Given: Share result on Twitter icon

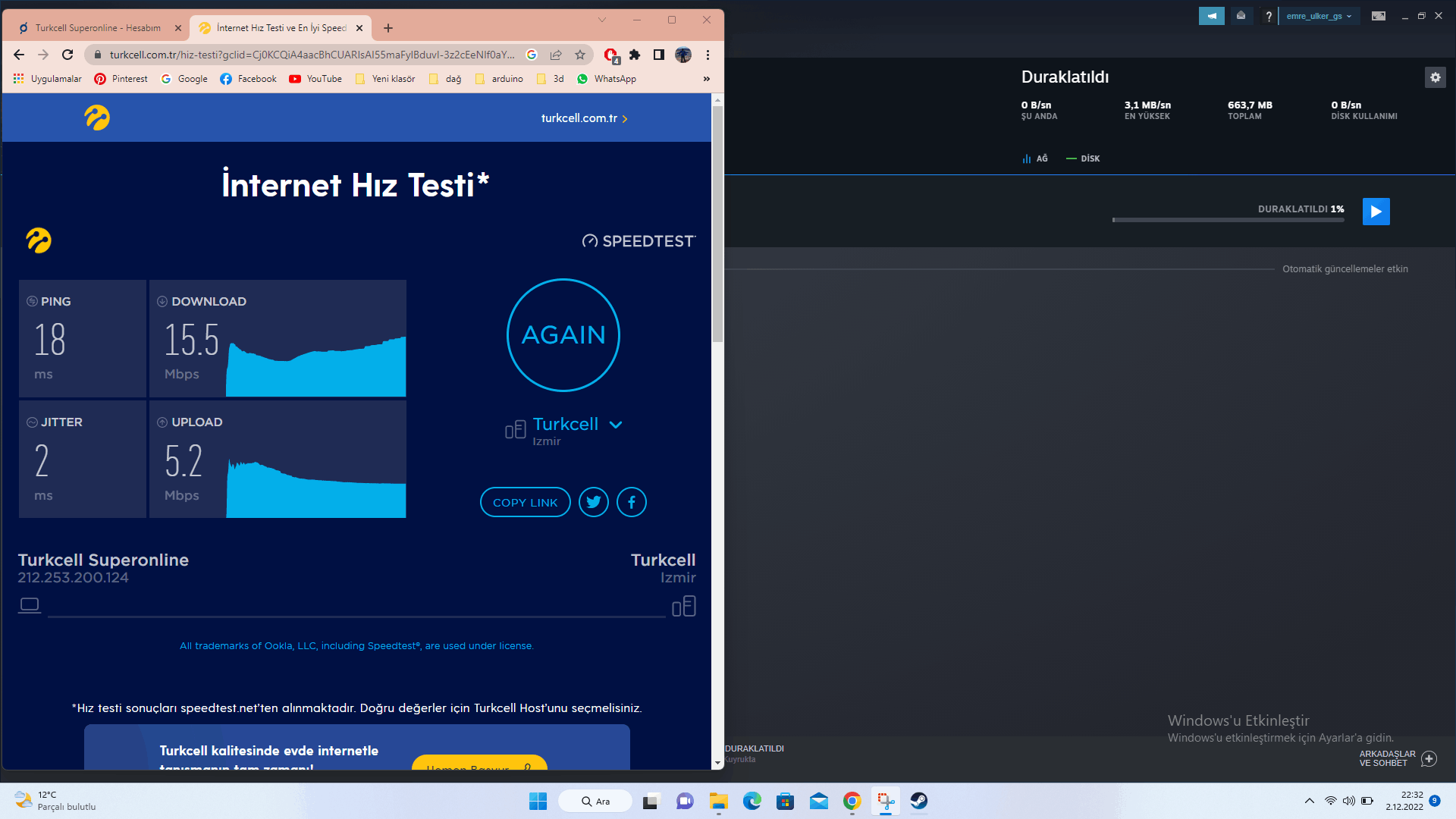Looking at the screenshot, I should click(x=594, y=502).
